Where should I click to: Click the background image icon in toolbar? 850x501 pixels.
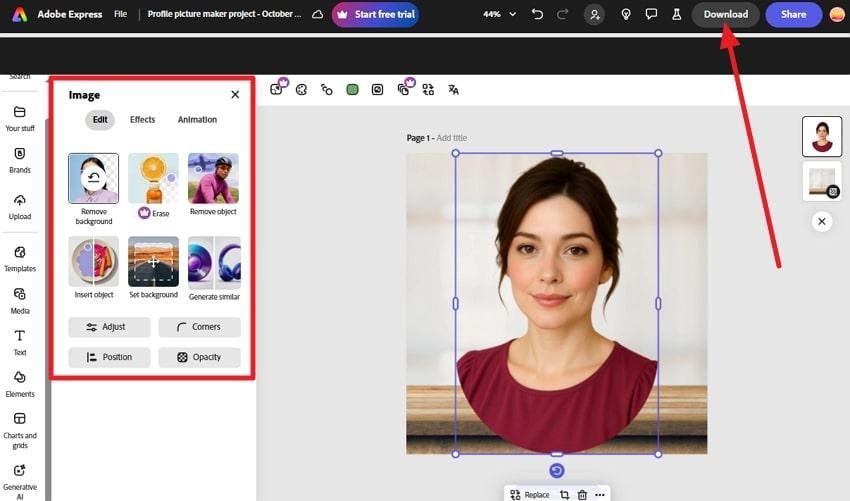(x=377, y=89)
